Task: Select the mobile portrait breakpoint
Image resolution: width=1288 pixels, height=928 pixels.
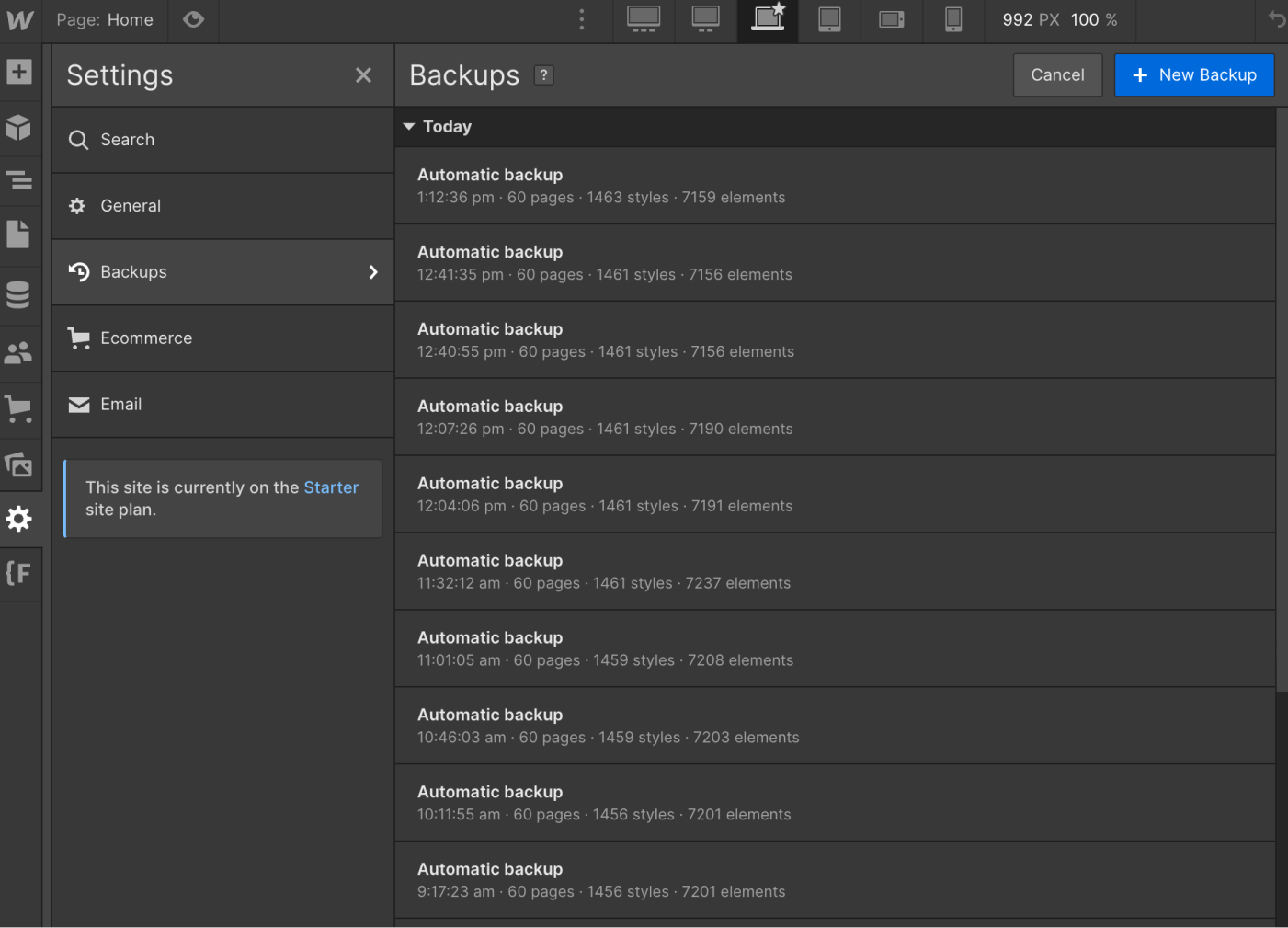Action: (952, 20)
